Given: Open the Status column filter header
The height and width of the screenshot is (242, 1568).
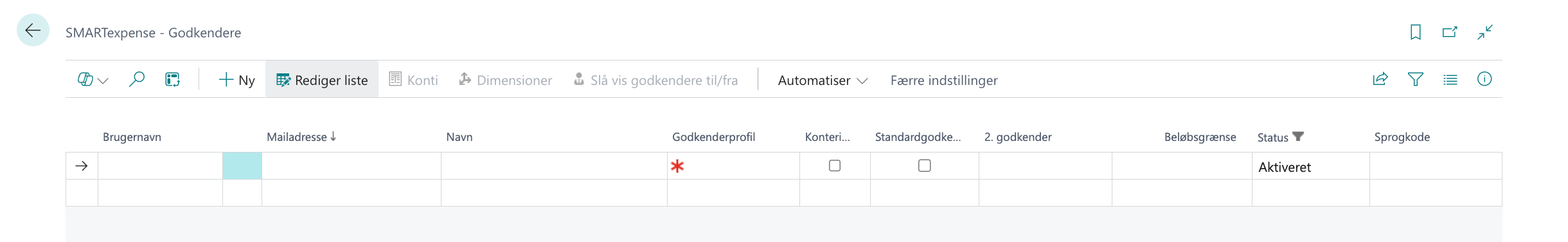Looking at the screenshot, I should pos(1281,137).
